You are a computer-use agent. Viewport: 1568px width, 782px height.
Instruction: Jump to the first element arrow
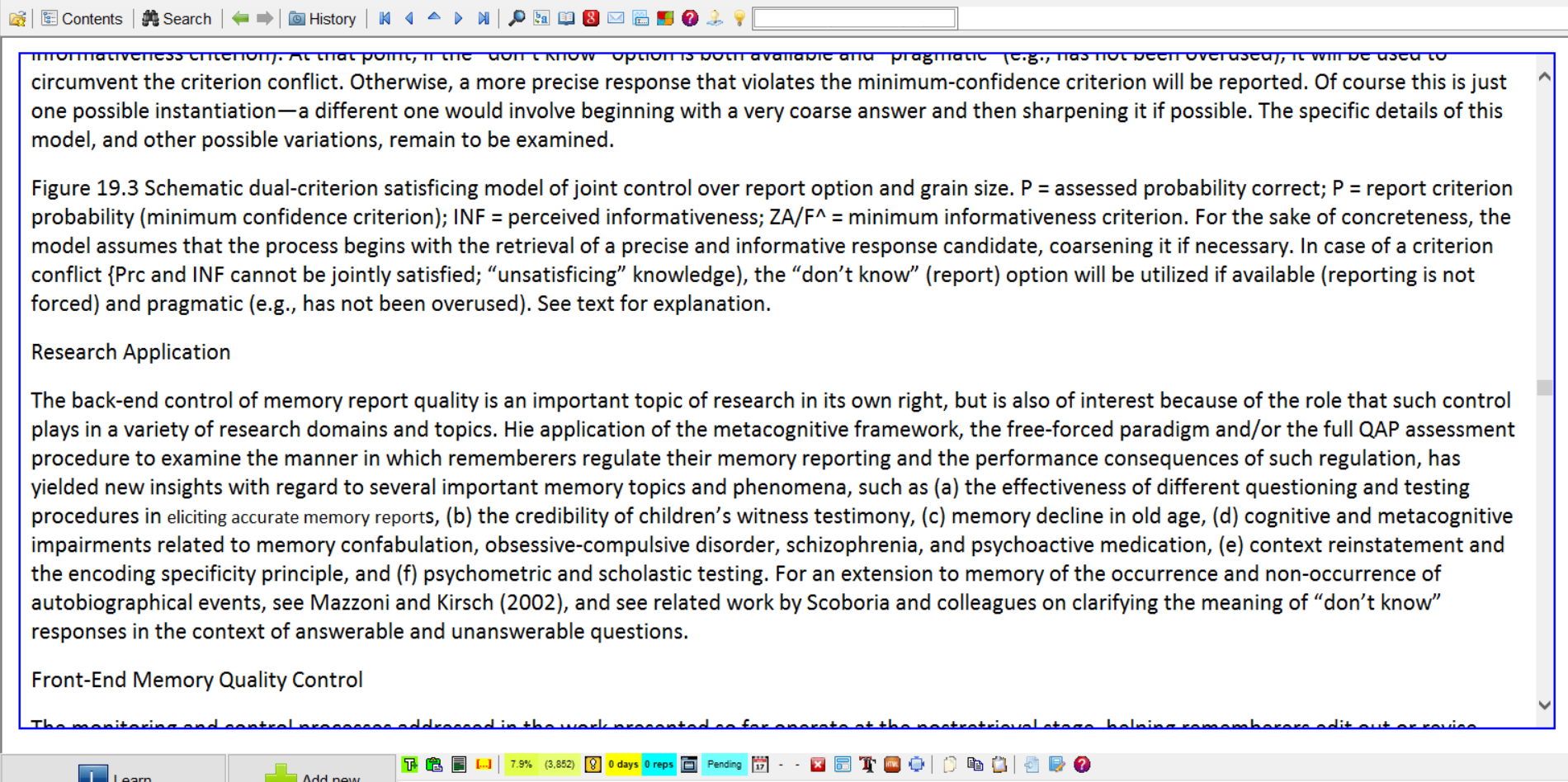[x=385, y=18]
